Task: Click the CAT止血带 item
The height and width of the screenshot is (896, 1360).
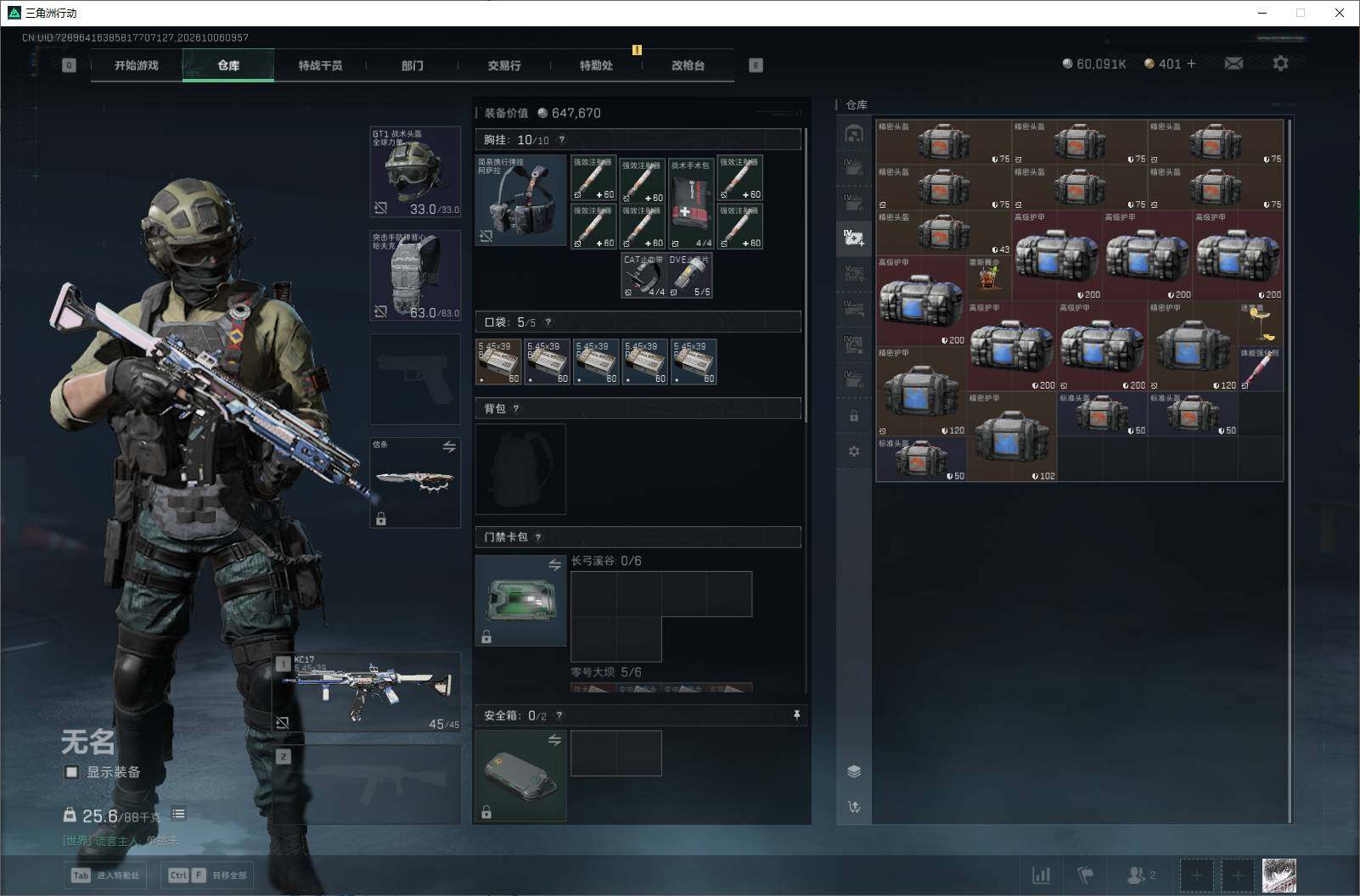Action: tap(644, 275)
